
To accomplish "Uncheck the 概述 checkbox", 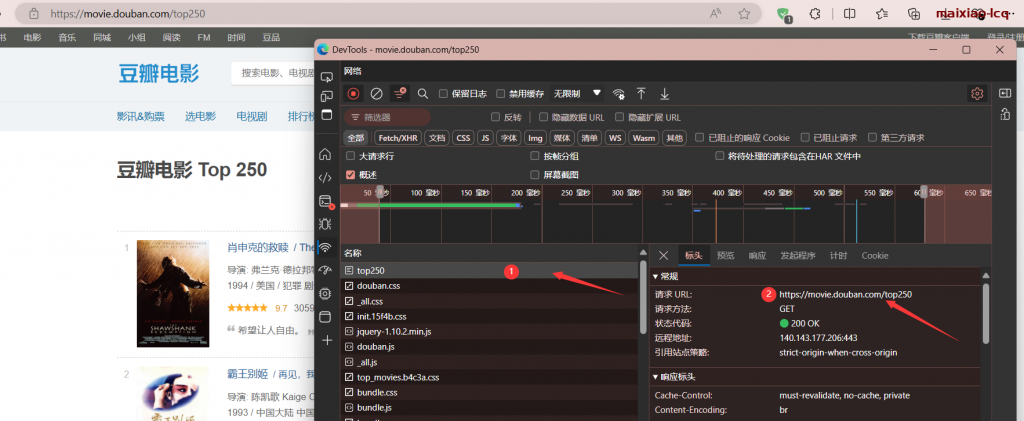I will pyautogui.click(x=350, y=174).
